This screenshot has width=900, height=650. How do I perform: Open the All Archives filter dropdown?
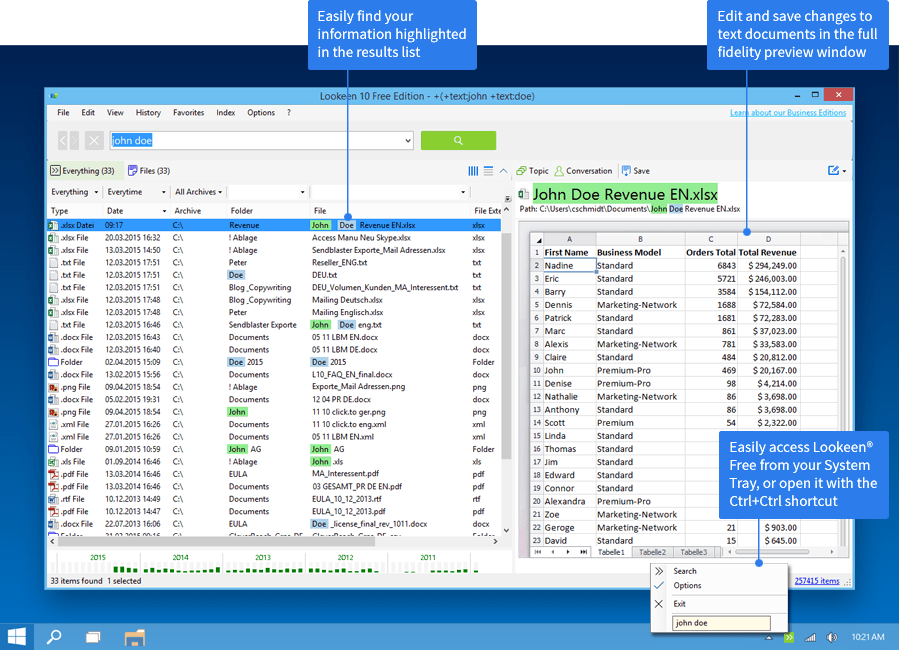pyautogui.click(x=198, y=192)
